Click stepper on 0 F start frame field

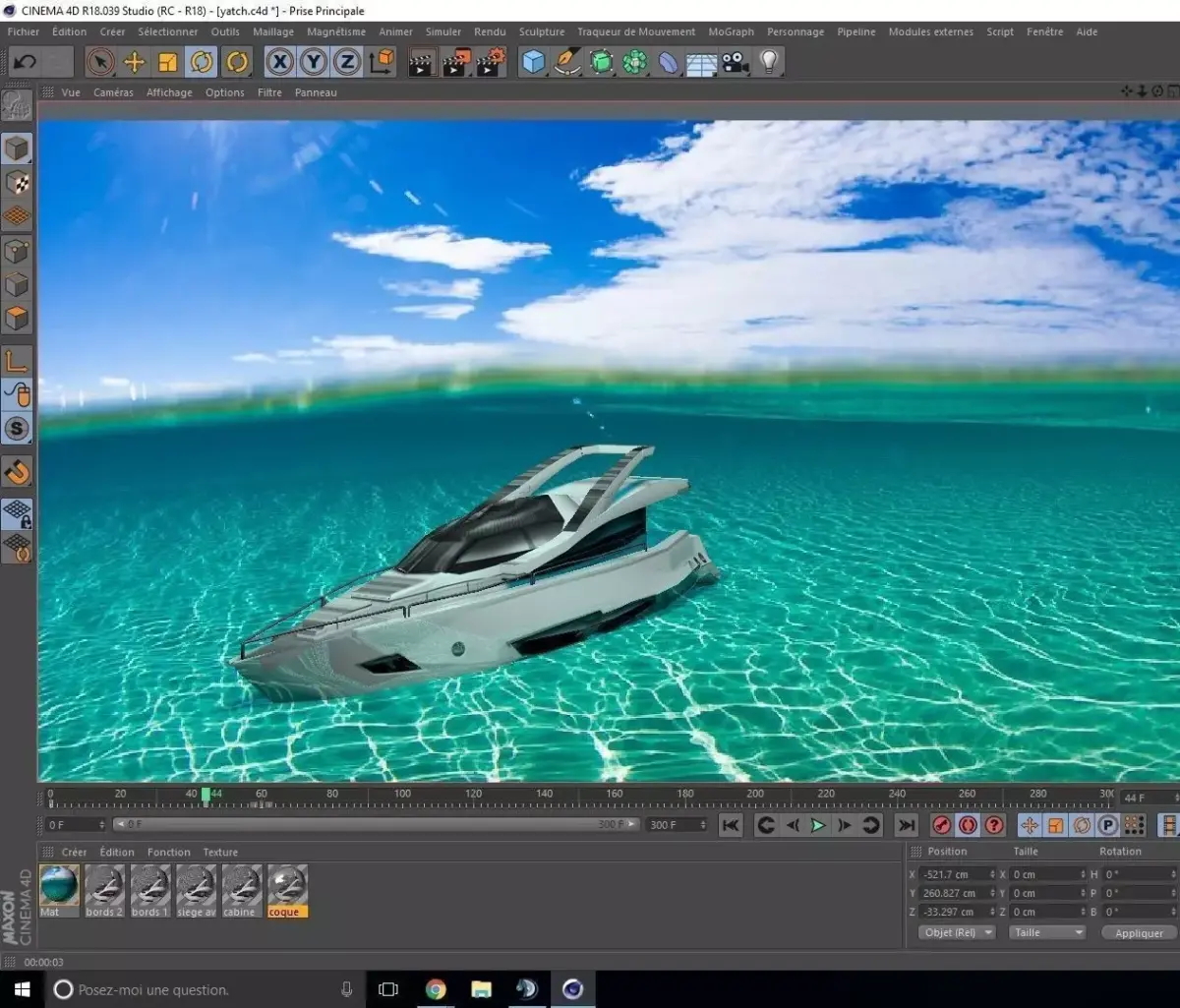(x=101, y=825)
